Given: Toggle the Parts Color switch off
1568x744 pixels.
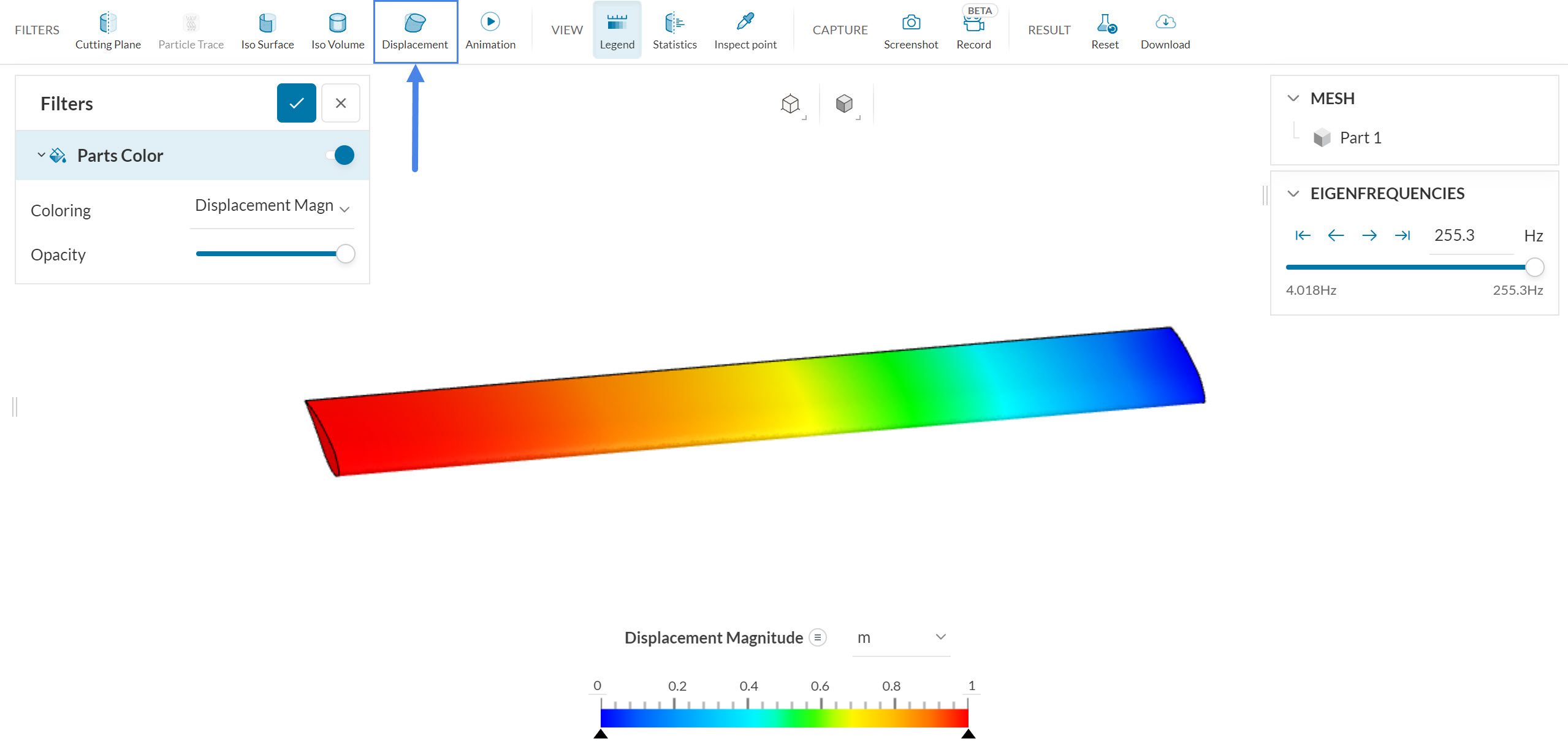Looking at the screenshot, I should tap(341, 155).
